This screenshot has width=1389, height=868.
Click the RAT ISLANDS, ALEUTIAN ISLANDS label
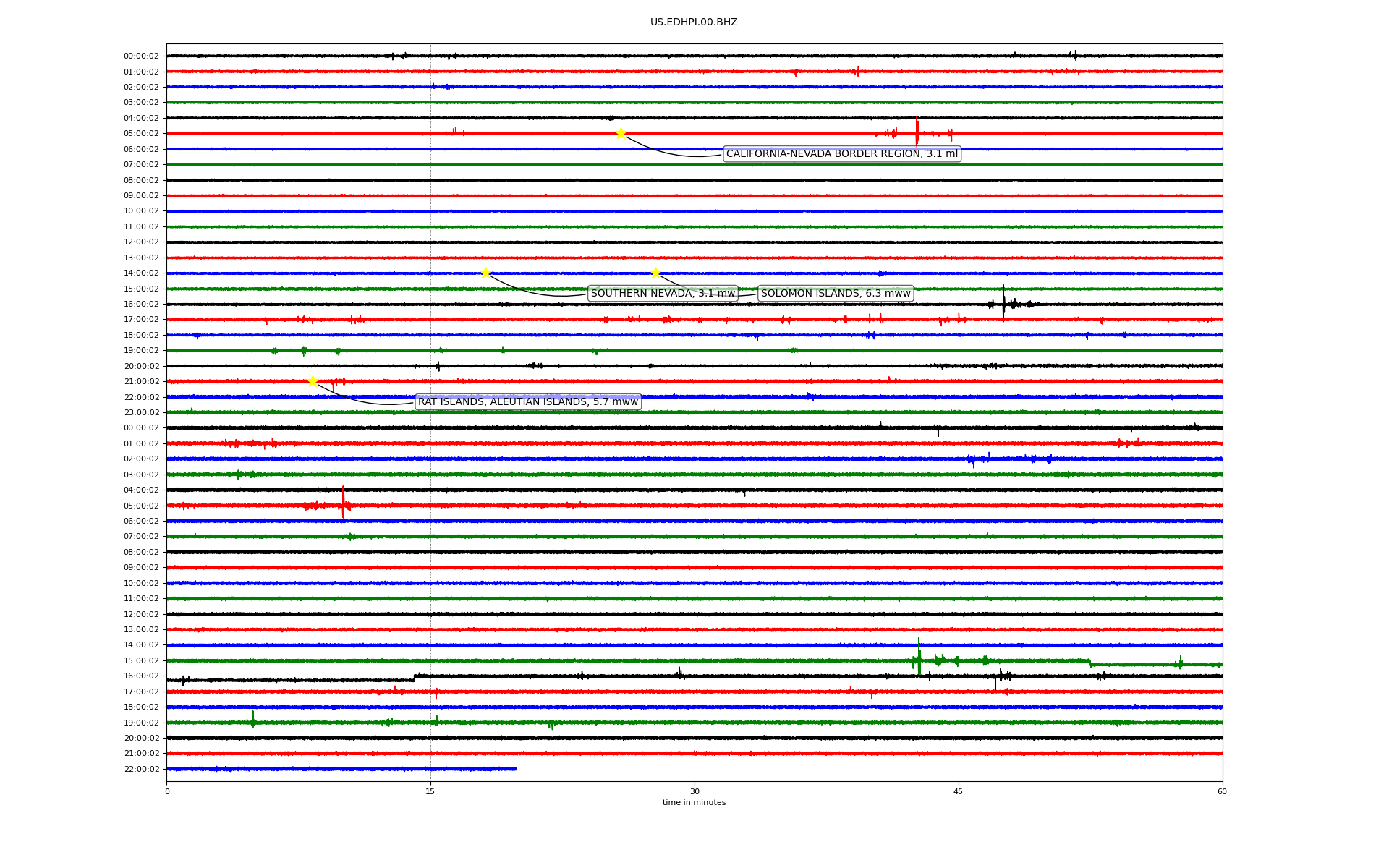pos(528,401)
